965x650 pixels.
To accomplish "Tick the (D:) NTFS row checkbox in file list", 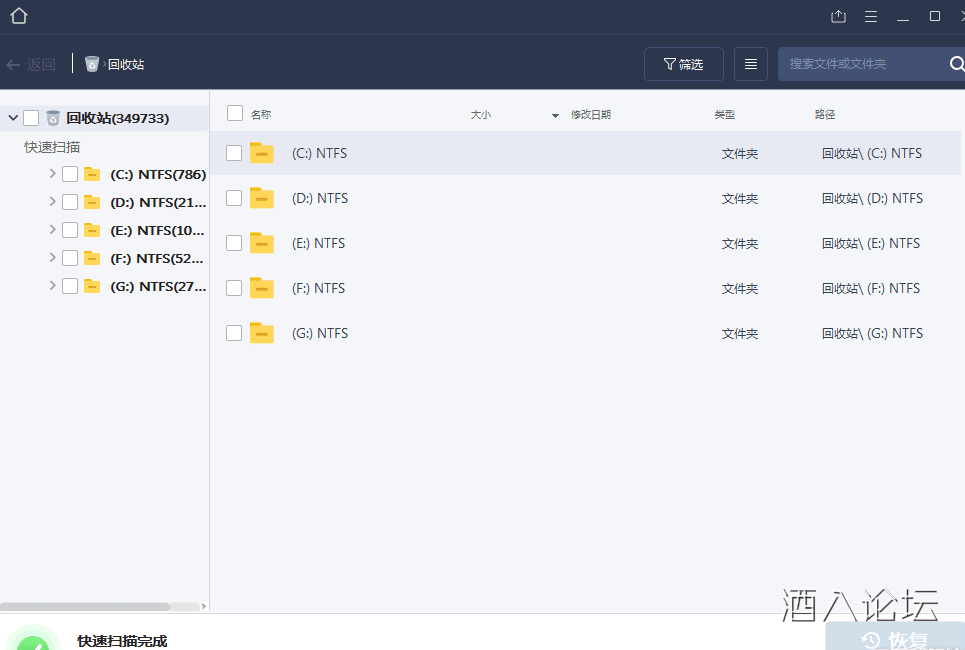I will pyautogui.click(x=234, y=198).
